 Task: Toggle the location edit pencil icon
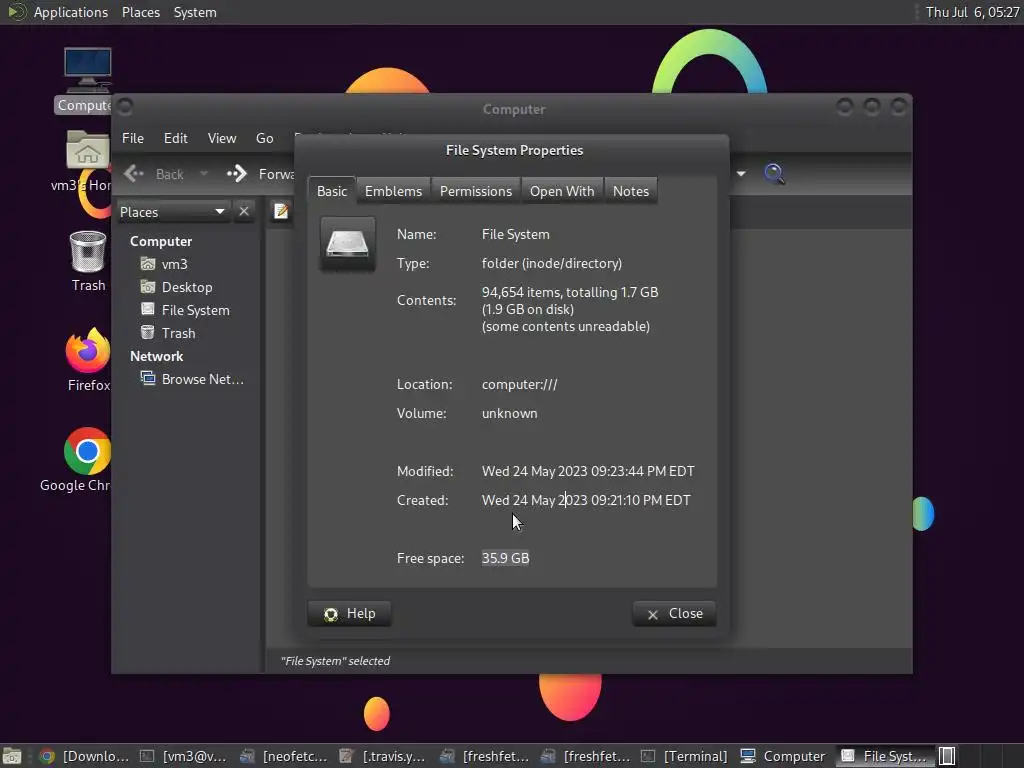tap(281, 211)
